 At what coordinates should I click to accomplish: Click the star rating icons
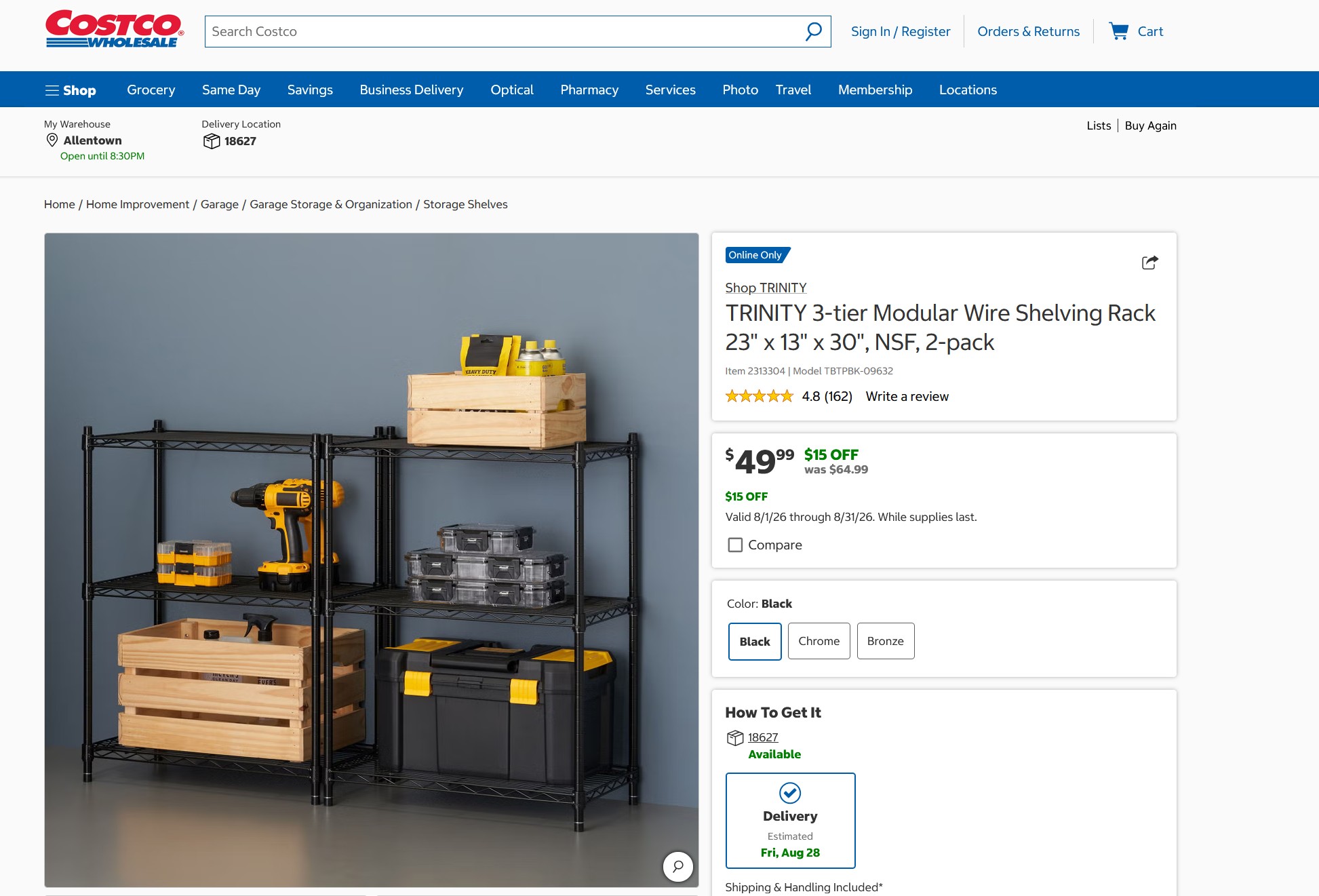tap(759, 396)
